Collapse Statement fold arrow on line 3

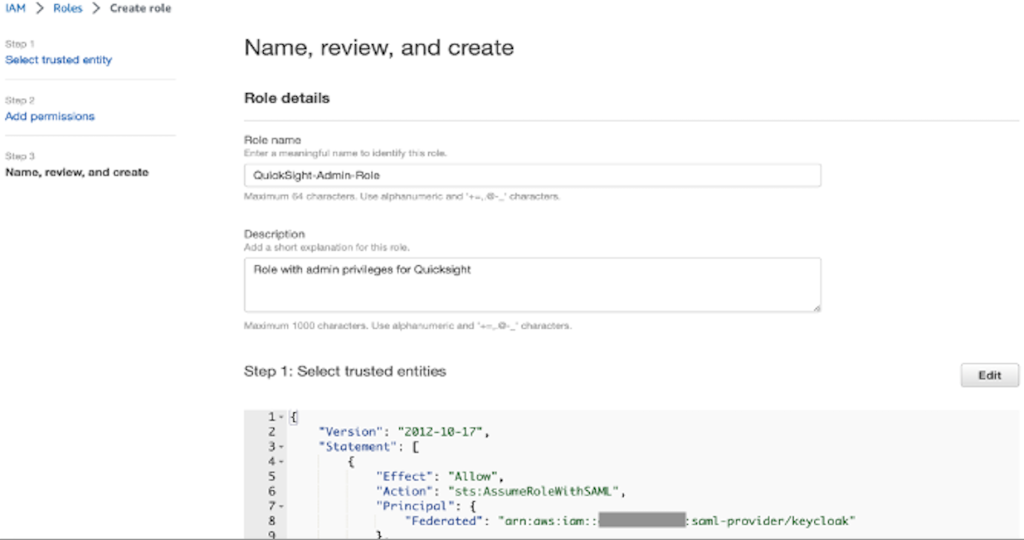coord(281,447)
